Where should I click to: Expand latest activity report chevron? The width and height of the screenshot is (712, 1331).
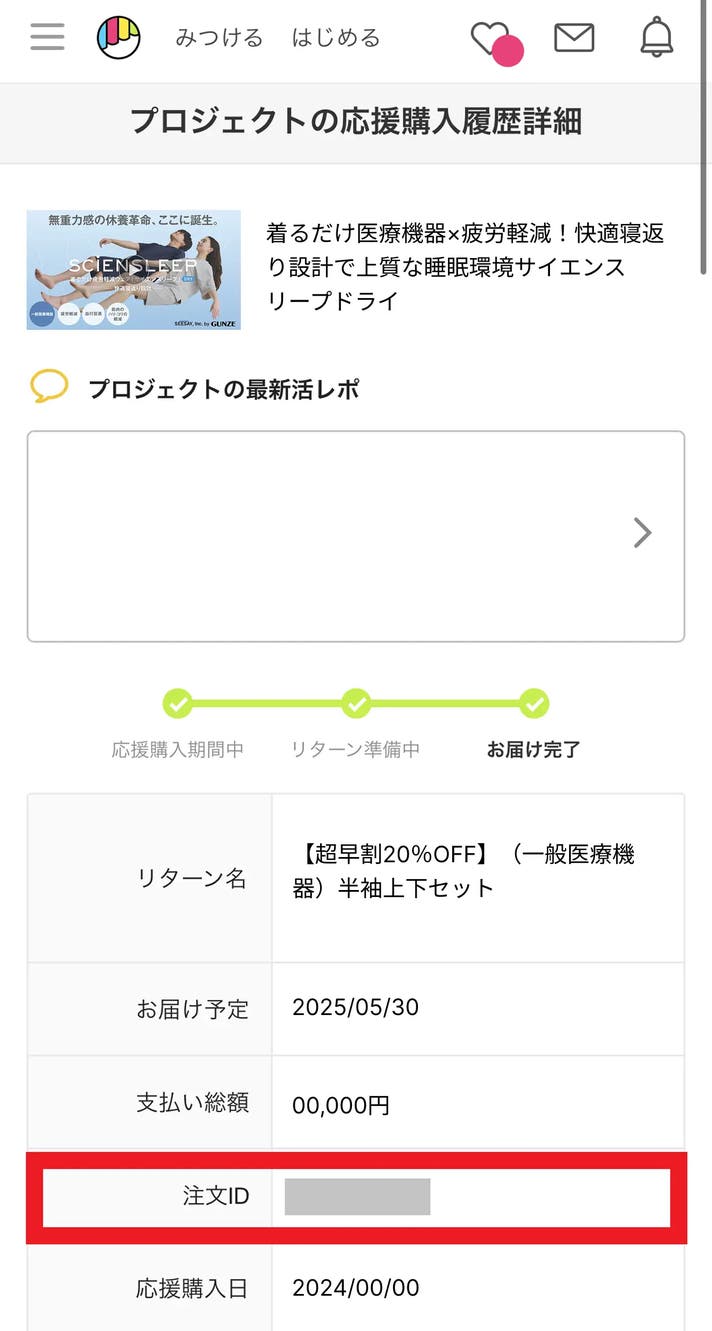tap(643, 534)
